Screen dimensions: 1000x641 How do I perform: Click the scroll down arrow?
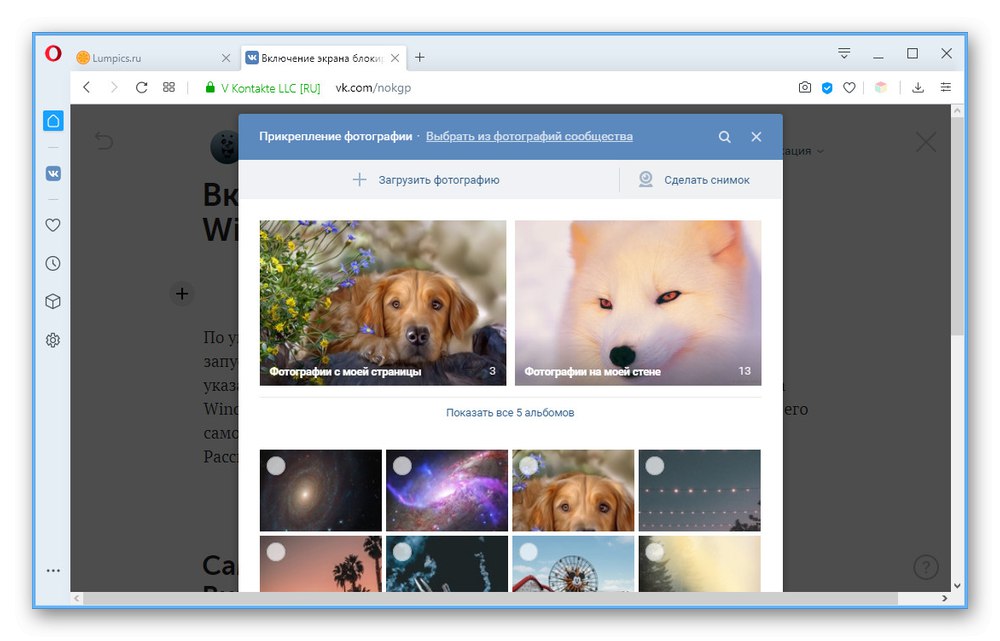(957, 586)
